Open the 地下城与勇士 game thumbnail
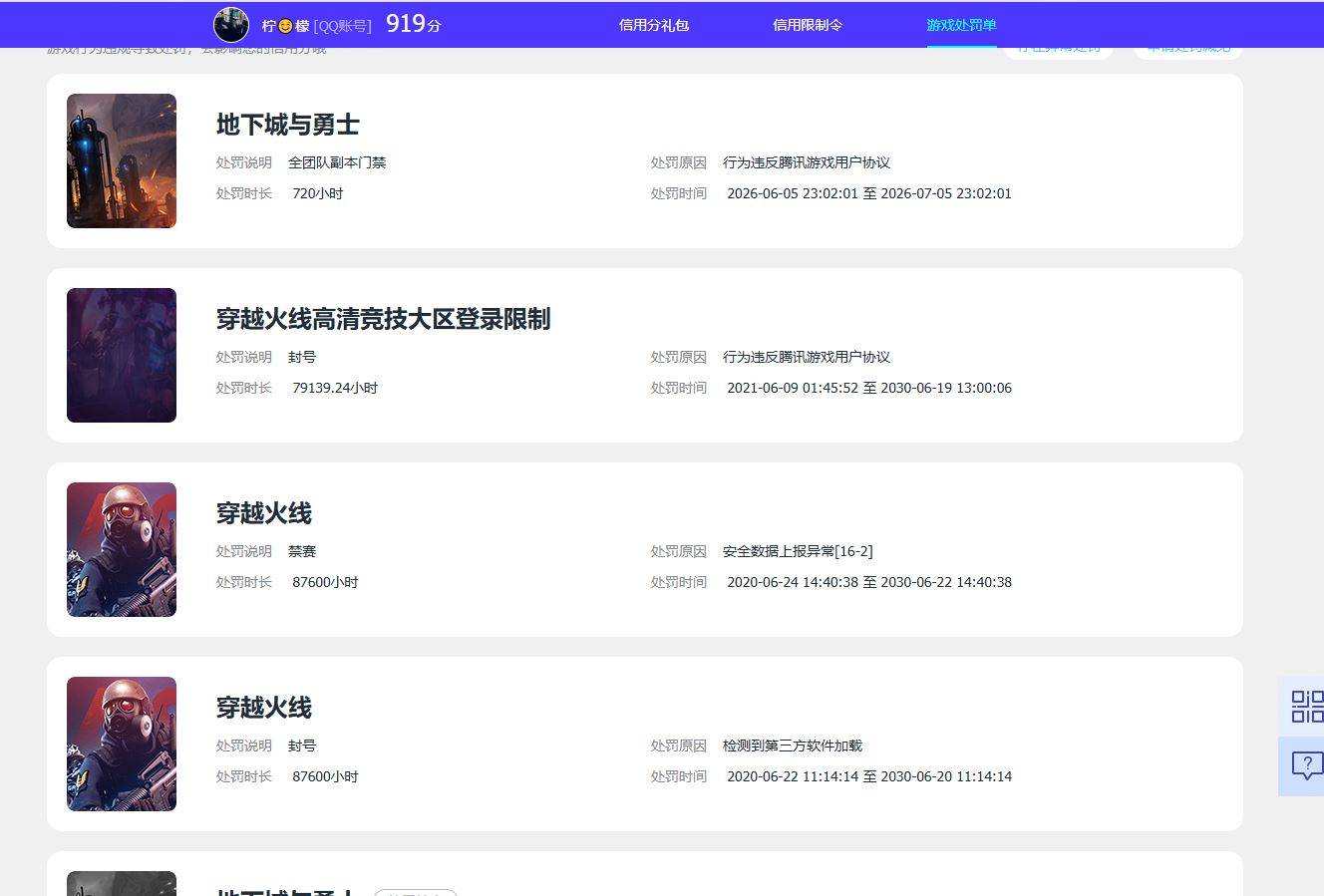 [122, 160]
